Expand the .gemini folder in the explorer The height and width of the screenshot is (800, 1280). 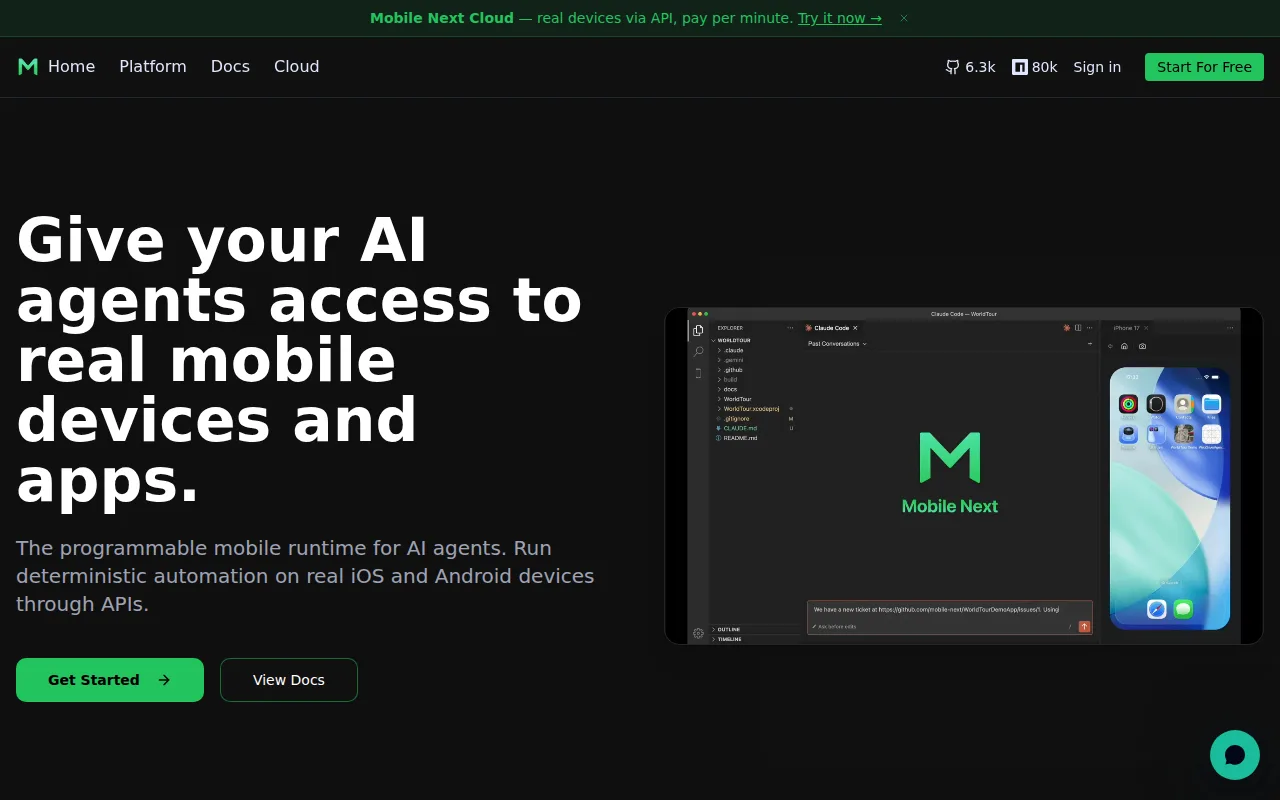pos(733,360)
